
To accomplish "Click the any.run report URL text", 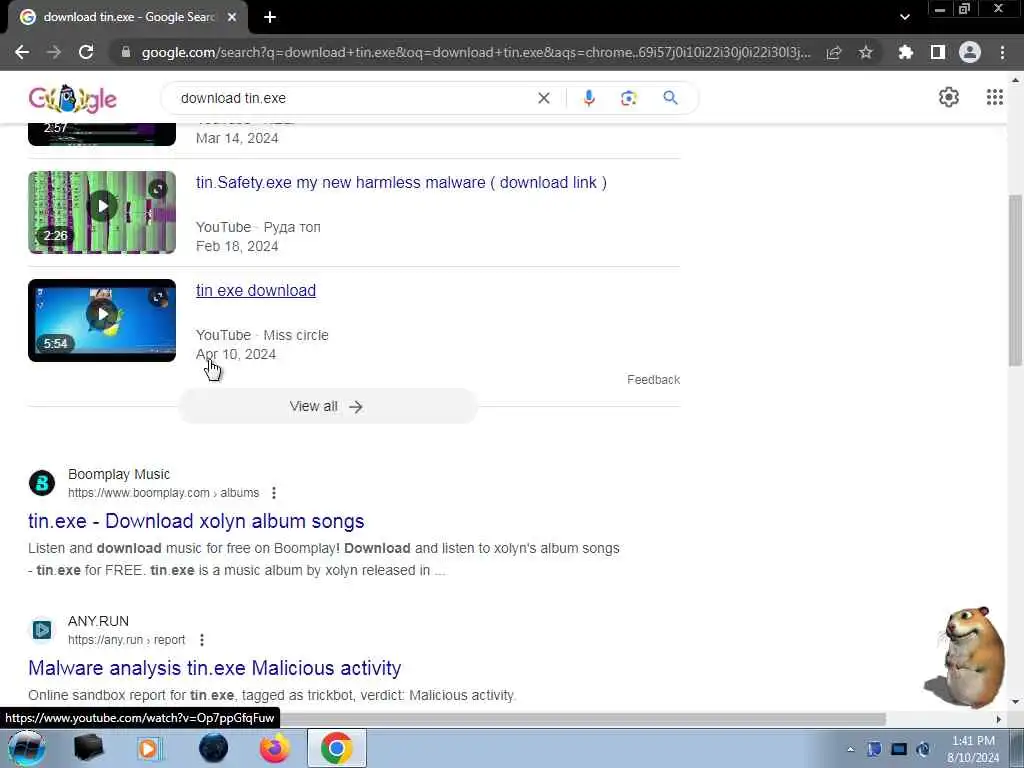I will click(127, 640).
